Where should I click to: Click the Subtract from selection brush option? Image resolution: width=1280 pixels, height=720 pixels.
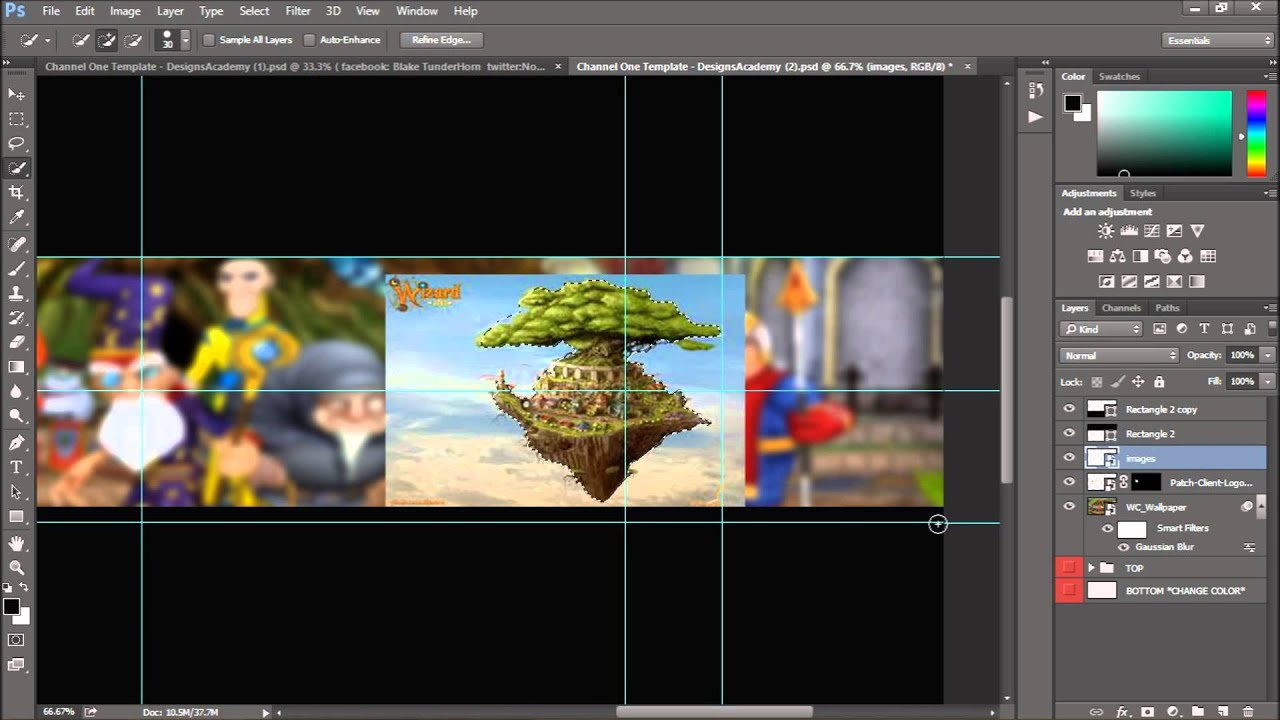click(x=132, y=40)
